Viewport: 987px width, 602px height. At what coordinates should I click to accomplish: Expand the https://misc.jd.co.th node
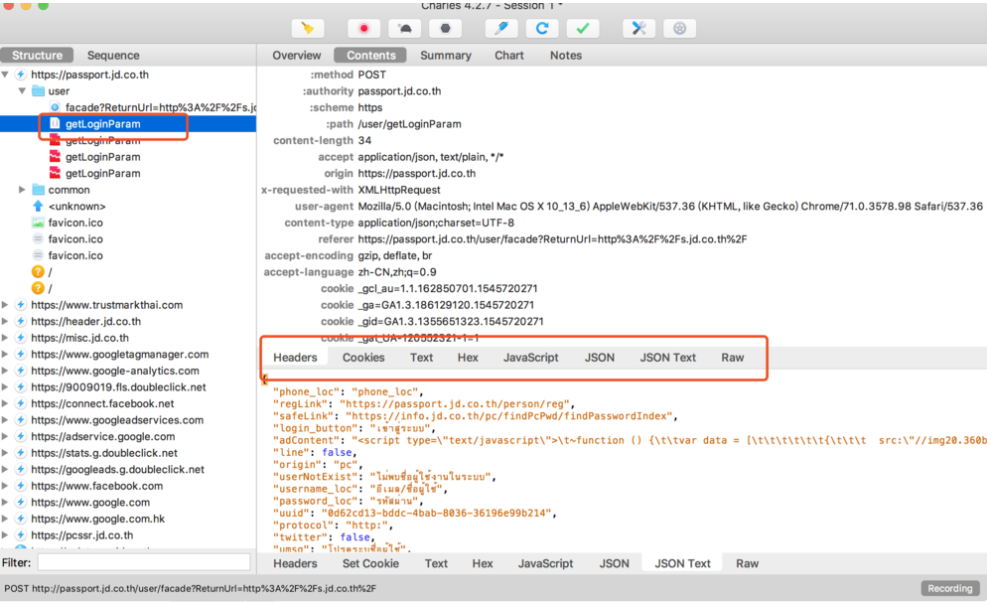coord(5,338)
